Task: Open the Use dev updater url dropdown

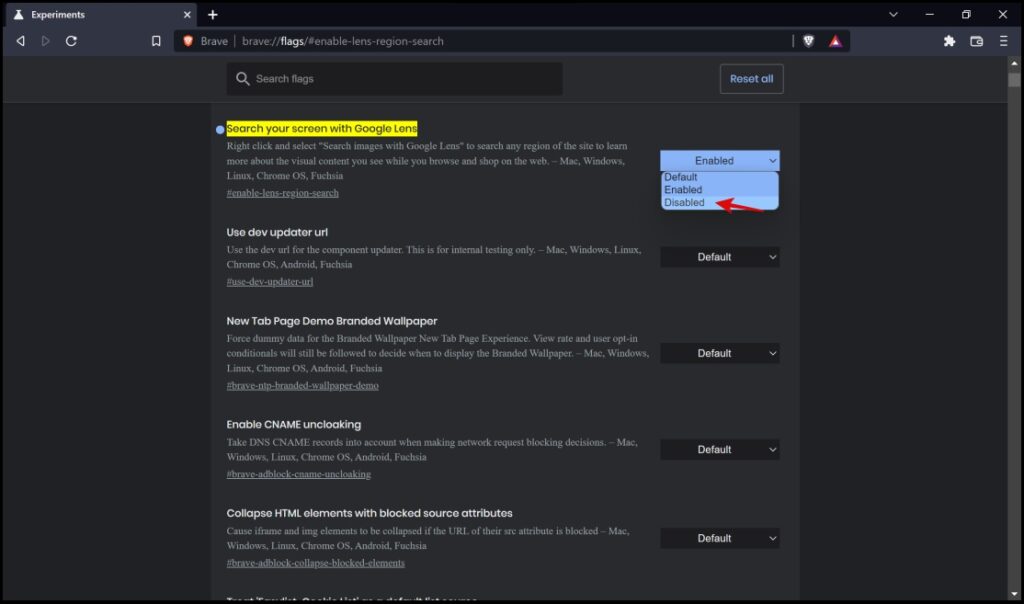Action: pyautogui.click(x=720, y=257)
